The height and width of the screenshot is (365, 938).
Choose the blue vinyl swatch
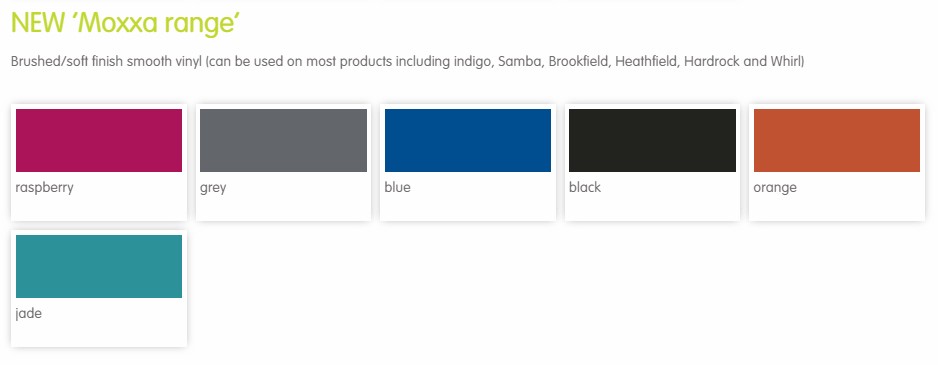468,140
